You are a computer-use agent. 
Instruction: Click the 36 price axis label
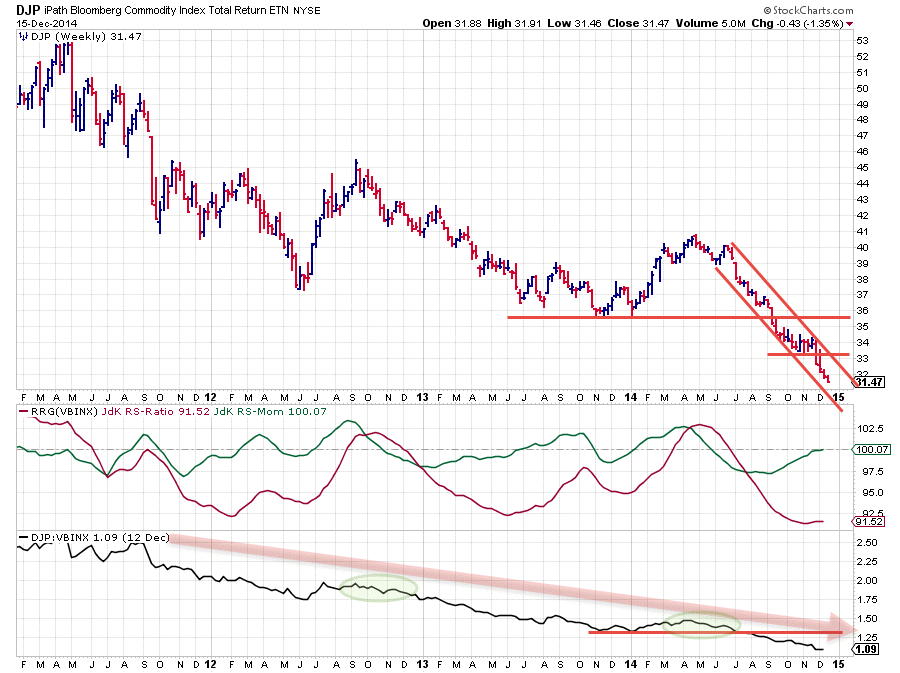pos(862,311)
